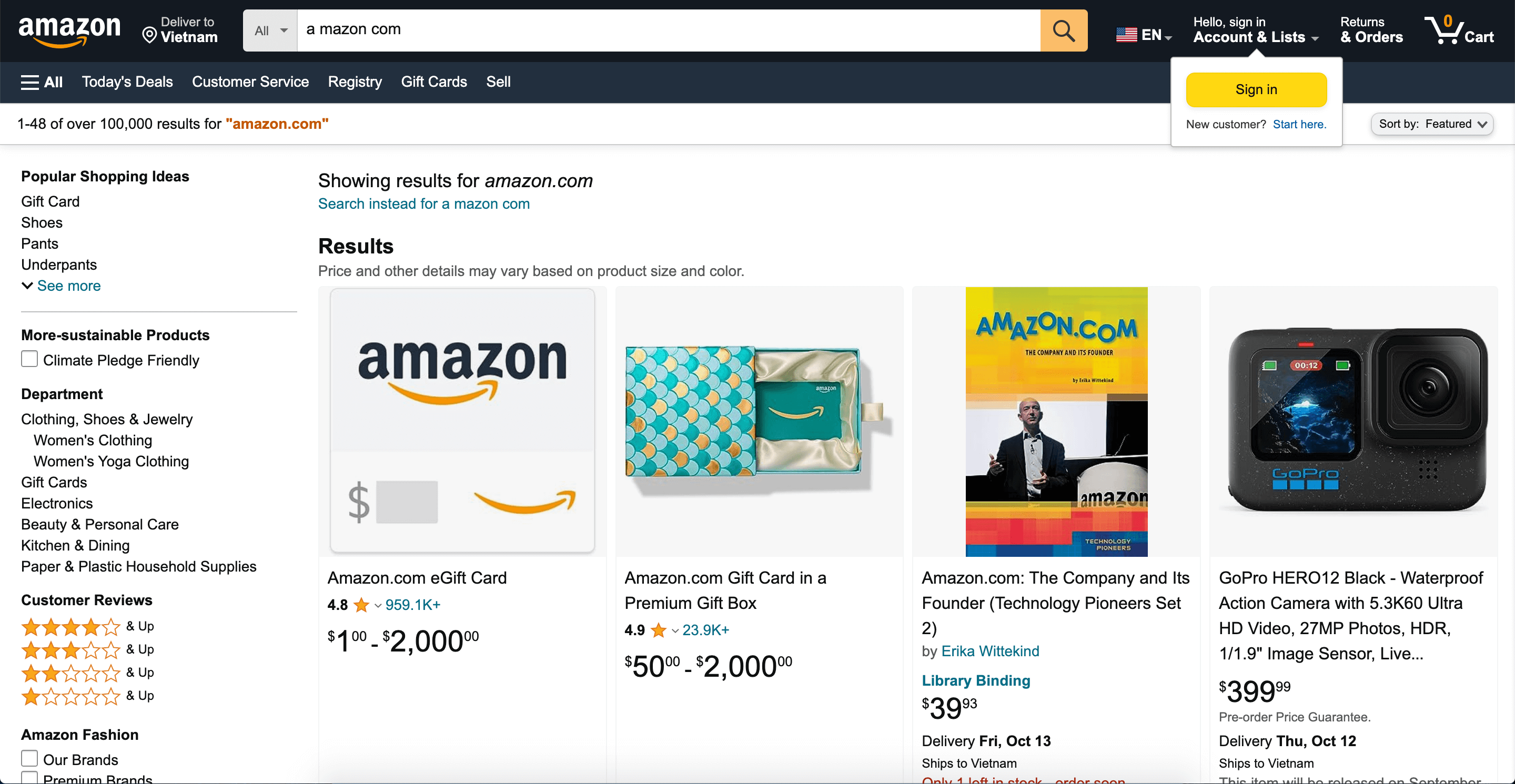This screenshot has height=784, width=1515.
Task: Check the Our Brands filter box
Action: pyautogui.click(x=29, y=758)
